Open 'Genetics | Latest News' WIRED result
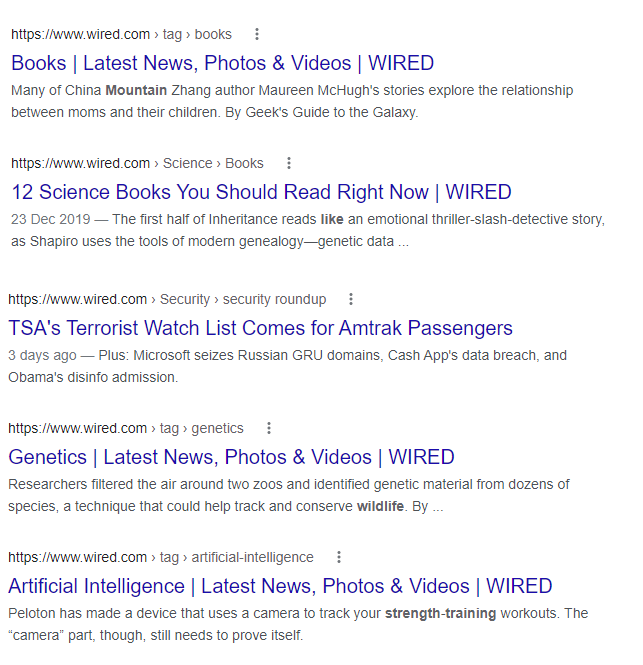This screenshot has height=665, width=643. click(x=231, y=457)
